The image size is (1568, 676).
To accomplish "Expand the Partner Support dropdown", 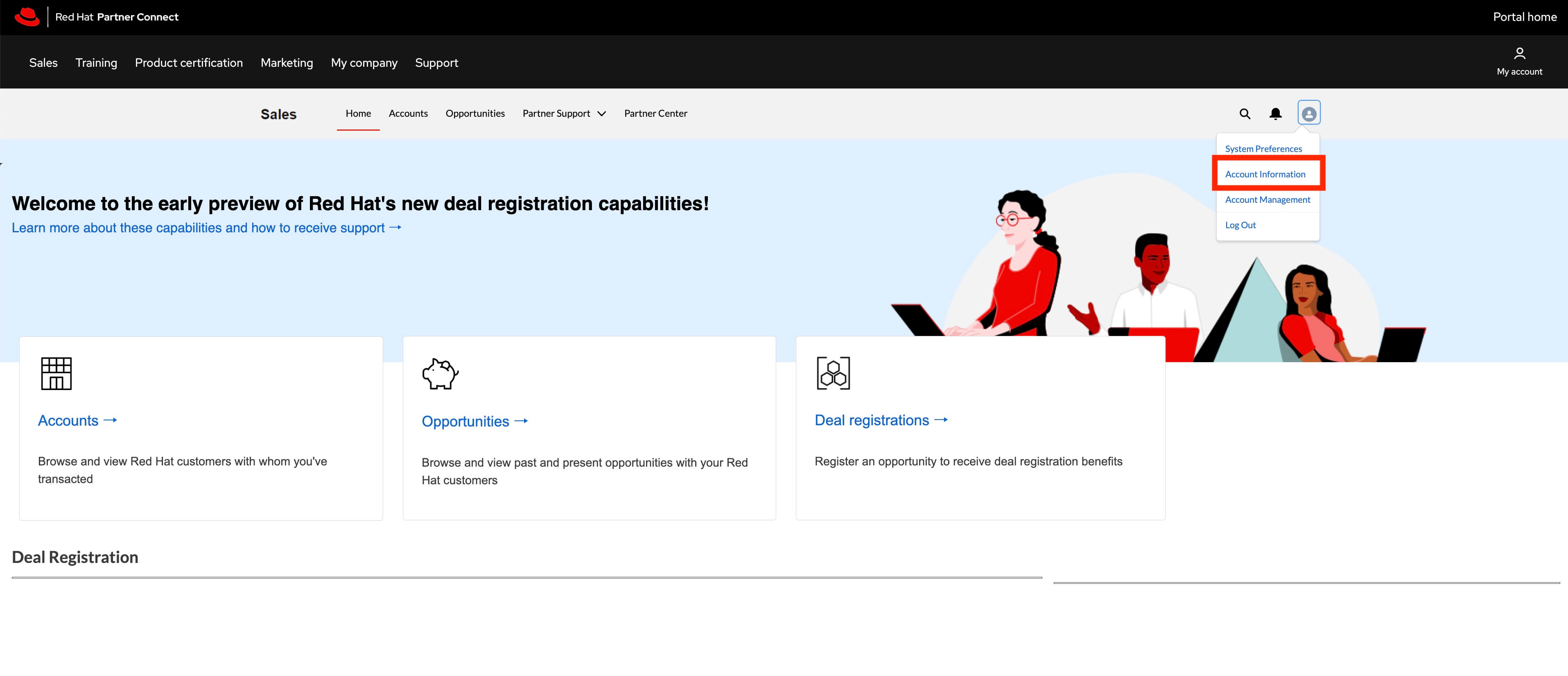I will (564, 114).
